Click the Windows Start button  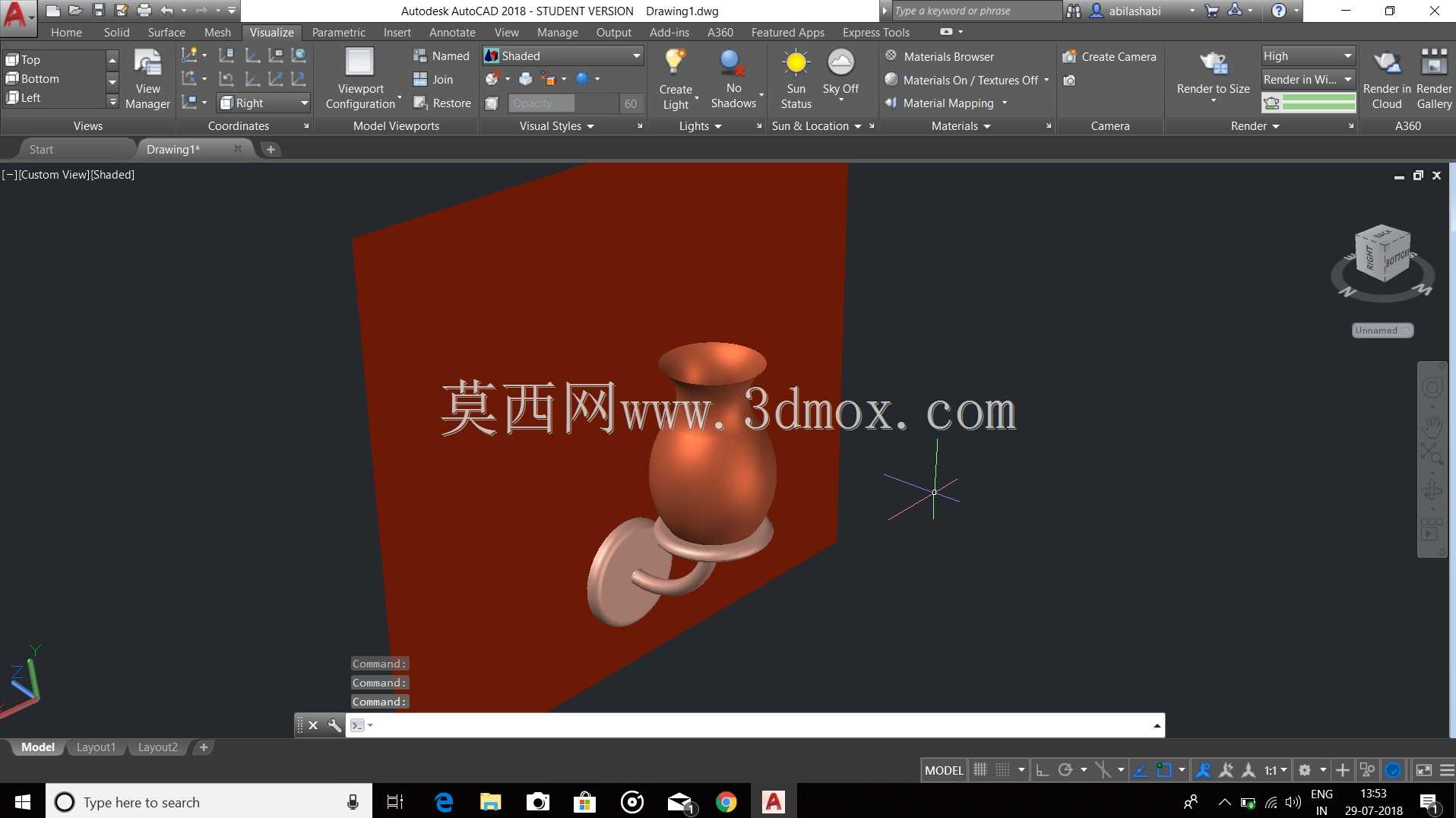click(23, 802)
